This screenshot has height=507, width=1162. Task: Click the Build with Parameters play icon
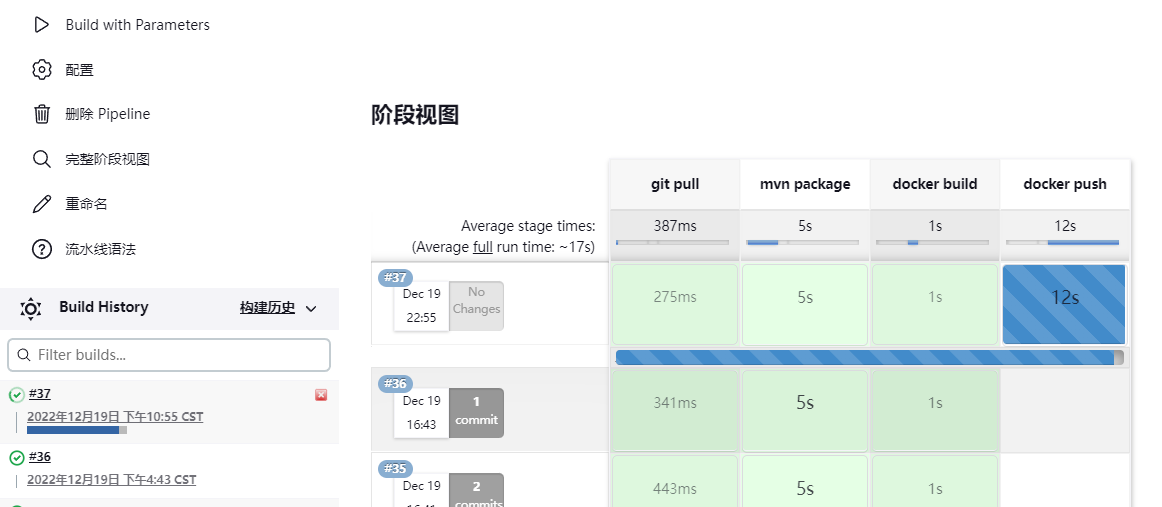(41, 25)
